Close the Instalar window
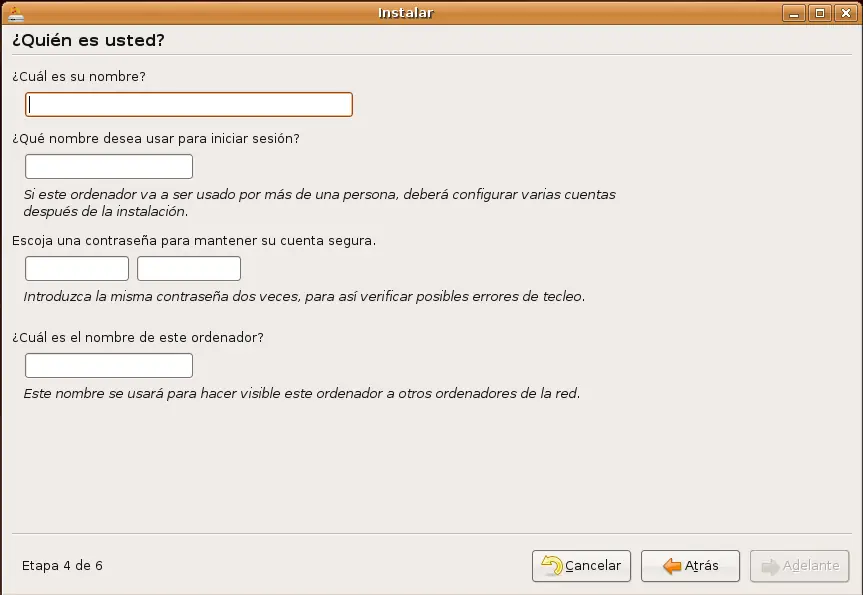The image size is (863, 595). click(845, 13)
